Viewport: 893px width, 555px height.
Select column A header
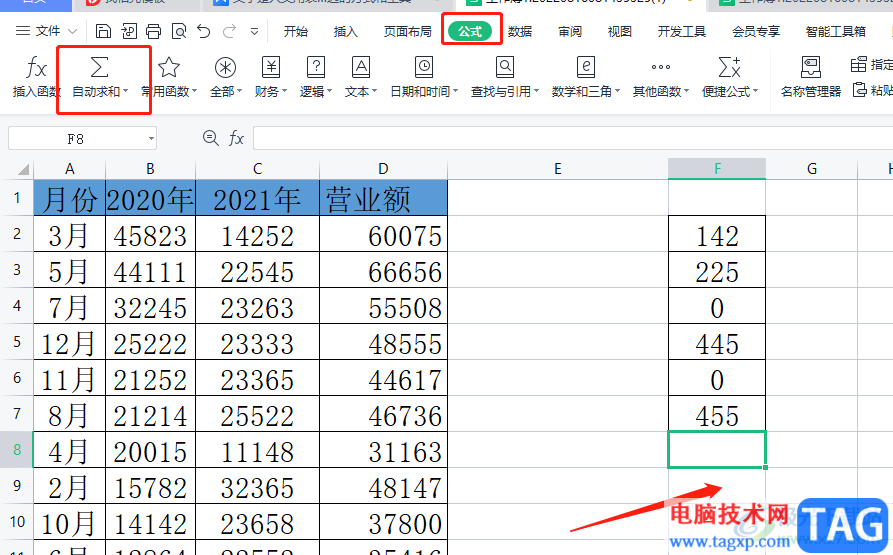pyautogui.click(x=69, y=168)
